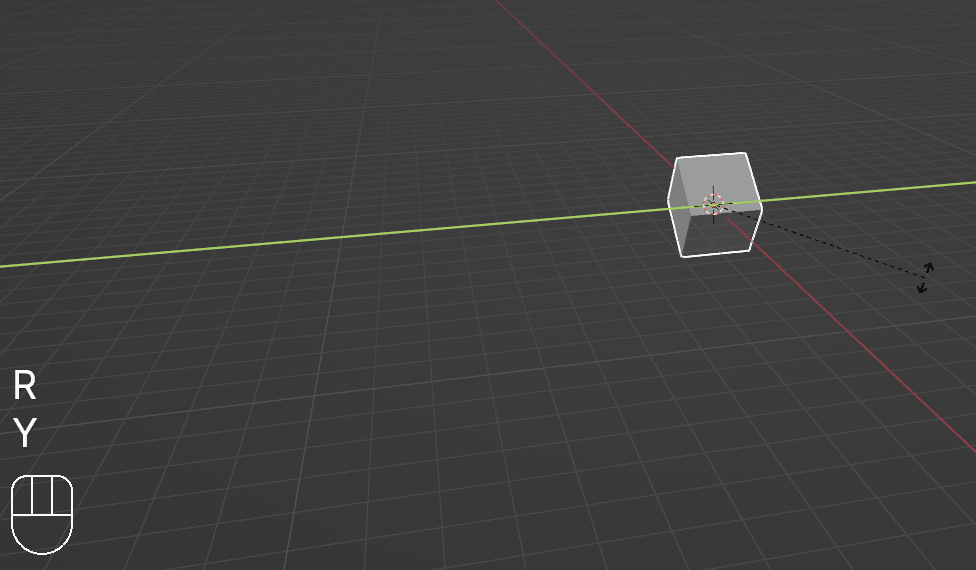Click the "Y" screencast key indicator
The height and width of the screenshot is (570, 976).
pyautogui.click(x=25, y=433)
